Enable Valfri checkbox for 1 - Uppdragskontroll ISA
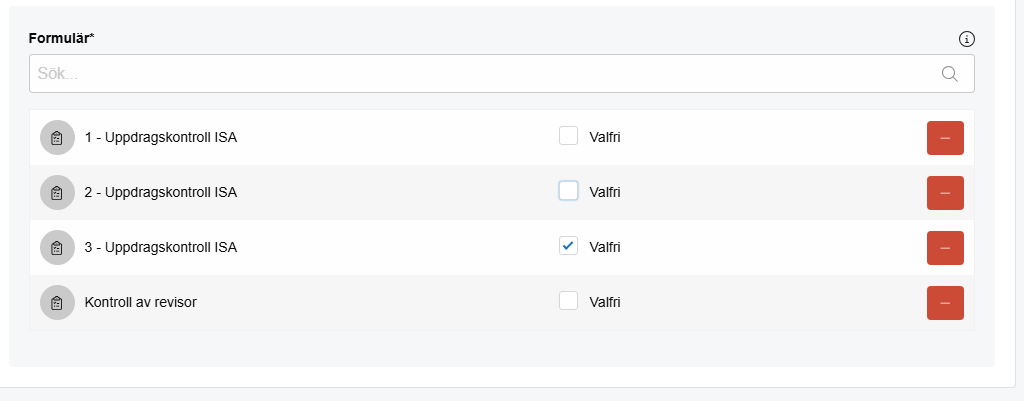1024x401 pixels. click(568, 136)
